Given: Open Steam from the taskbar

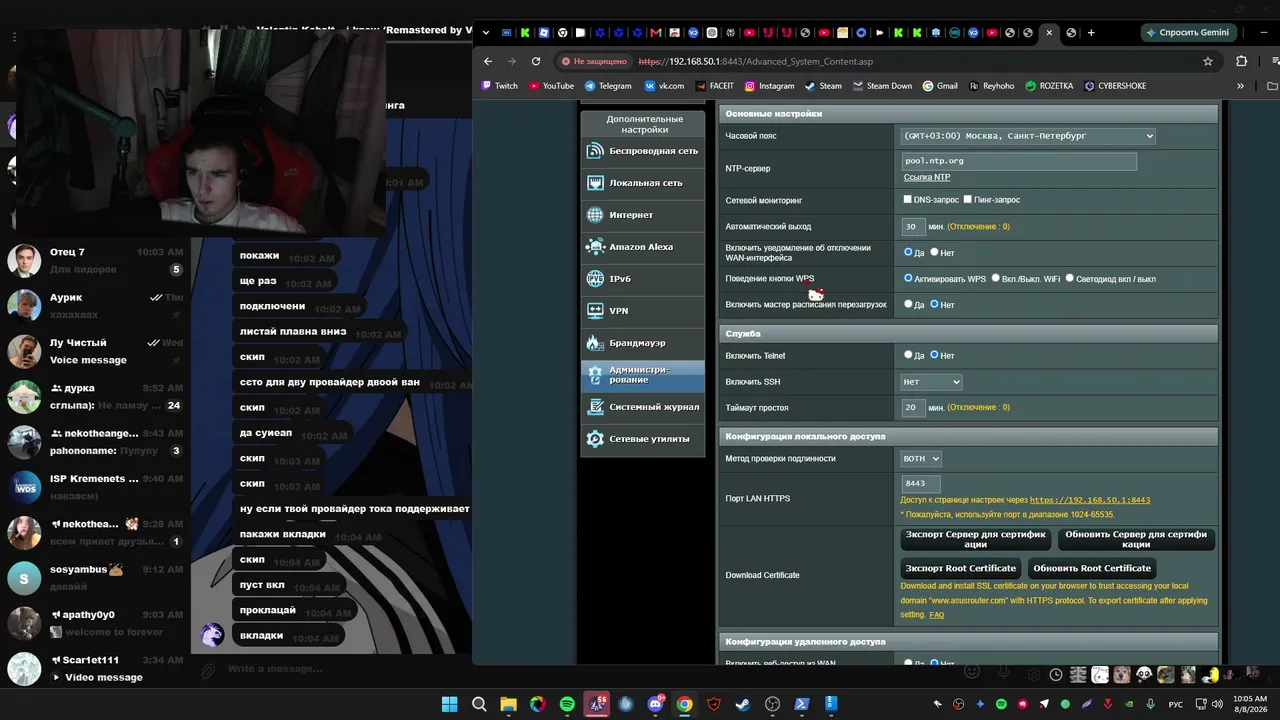Looking at the screenshot, I should (743, 704).
